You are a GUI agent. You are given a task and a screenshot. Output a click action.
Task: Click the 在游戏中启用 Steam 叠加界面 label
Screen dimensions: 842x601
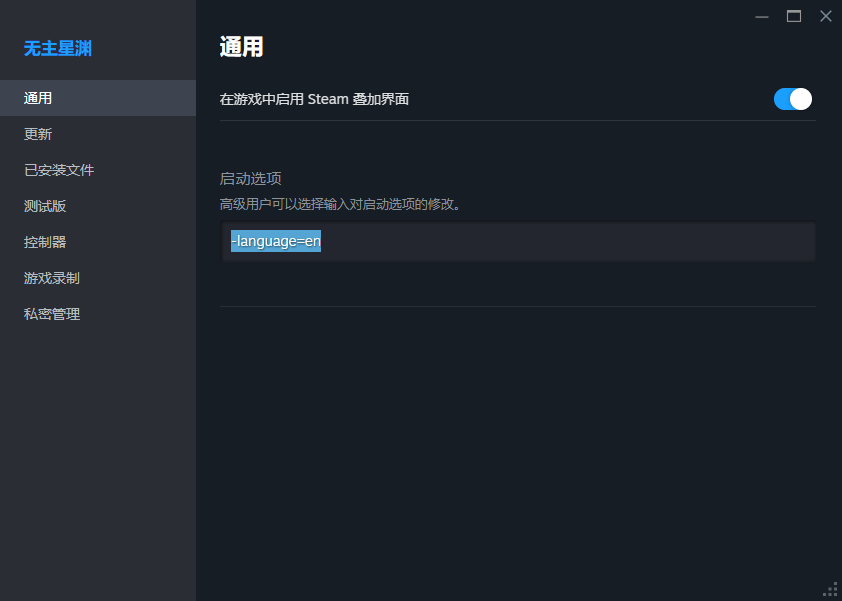314,99
